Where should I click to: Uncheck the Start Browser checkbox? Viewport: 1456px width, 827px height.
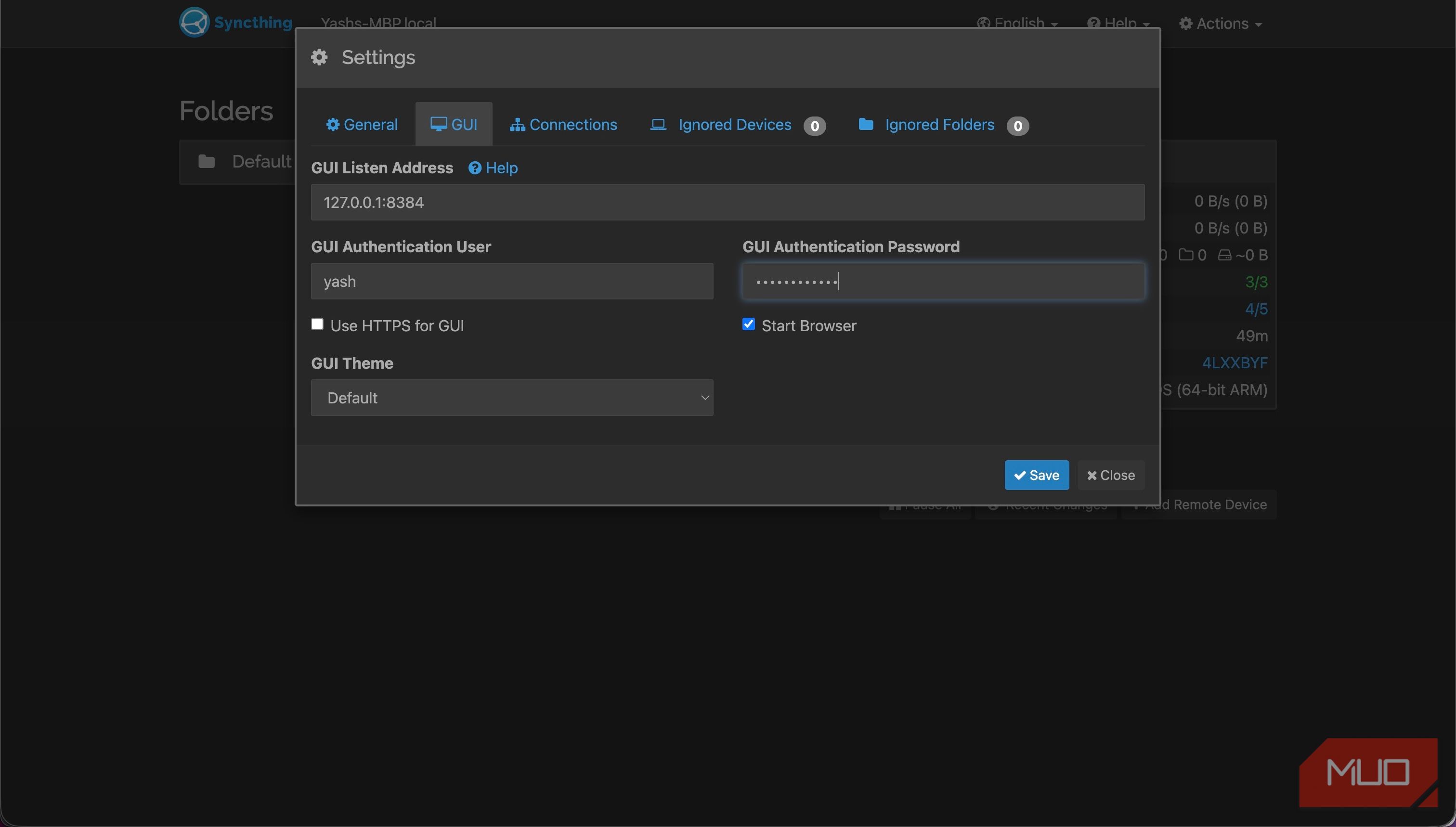749,324
